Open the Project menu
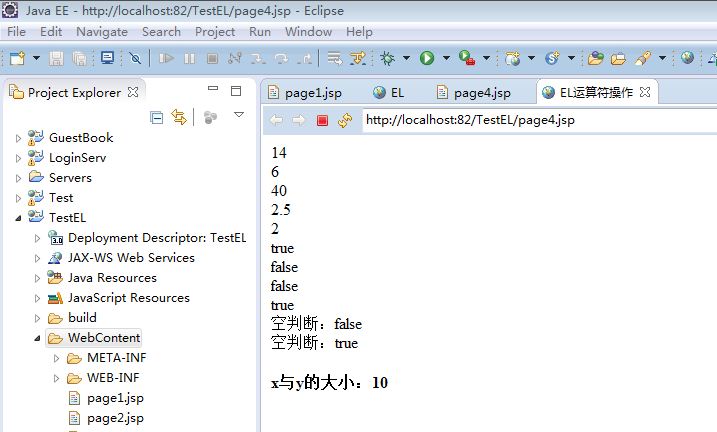717x432 pixels. [215, 32]
